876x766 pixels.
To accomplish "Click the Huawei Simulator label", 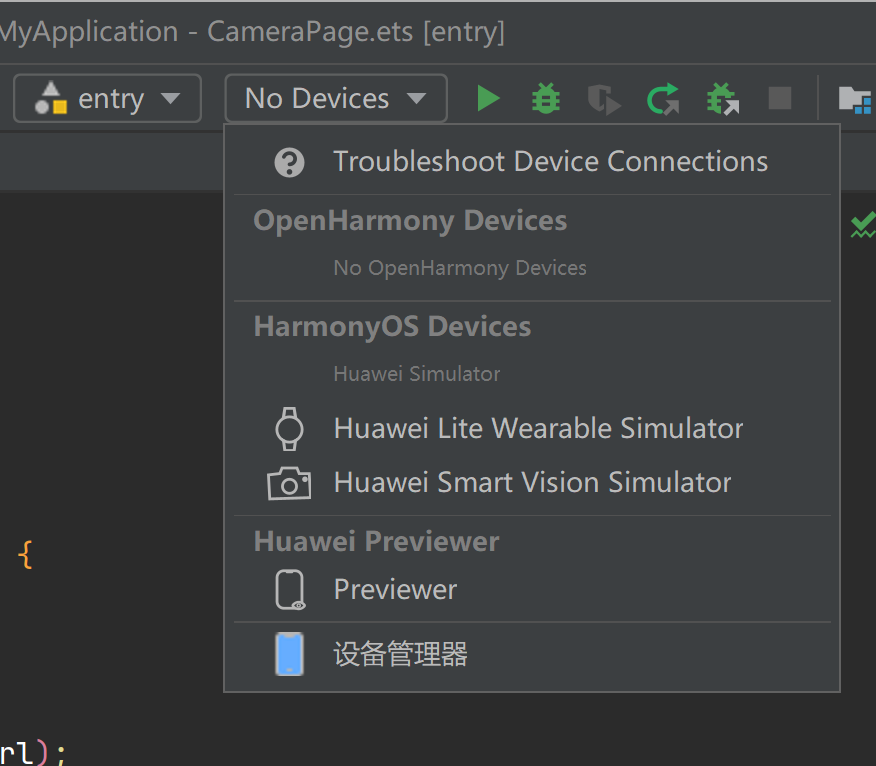I will pyautogui.click(x=417, y=374).
